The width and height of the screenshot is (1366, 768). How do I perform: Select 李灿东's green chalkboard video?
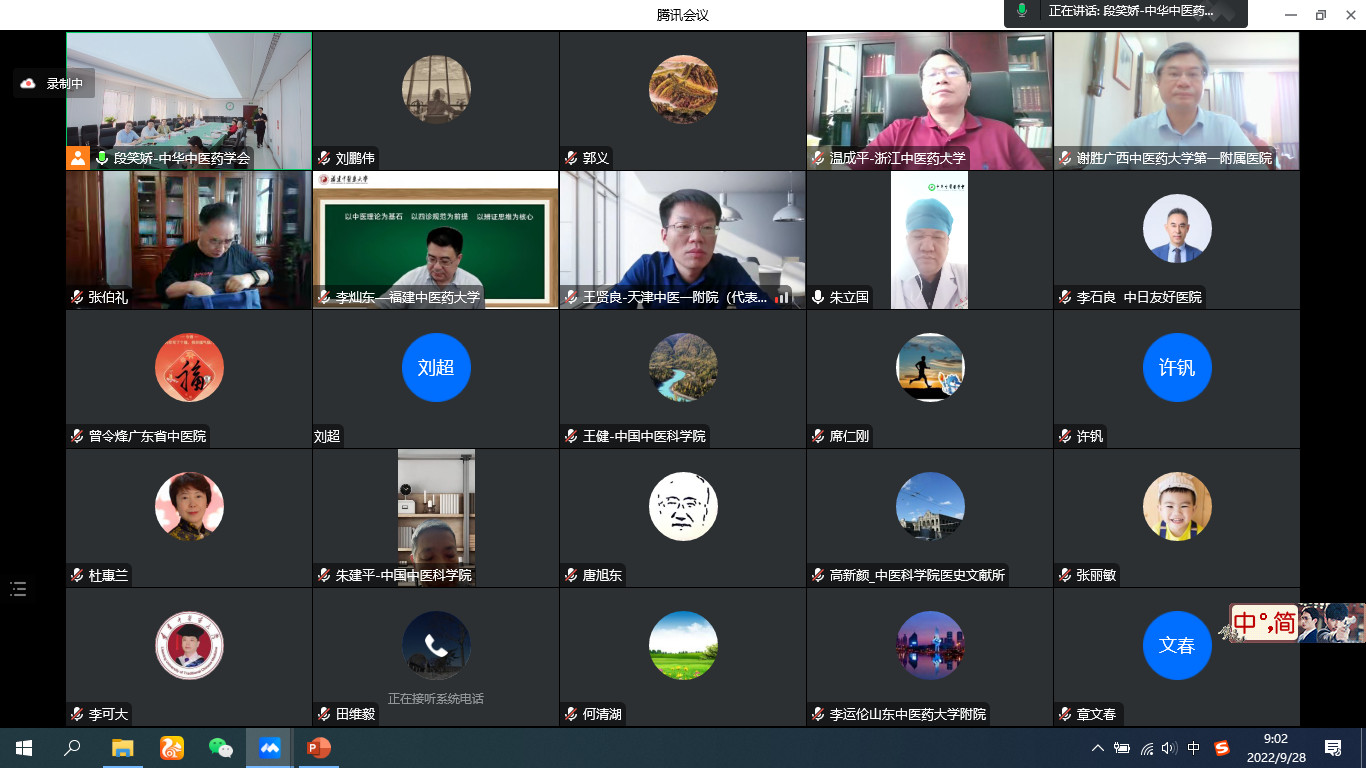[x=436, y=240]
